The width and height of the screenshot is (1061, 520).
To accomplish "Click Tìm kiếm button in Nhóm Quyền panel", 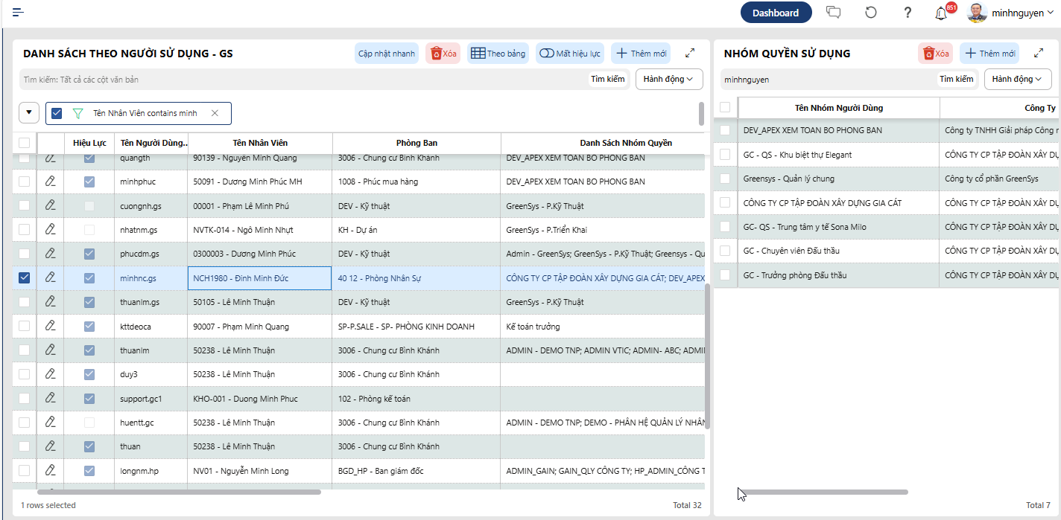I will coord(957,79).
